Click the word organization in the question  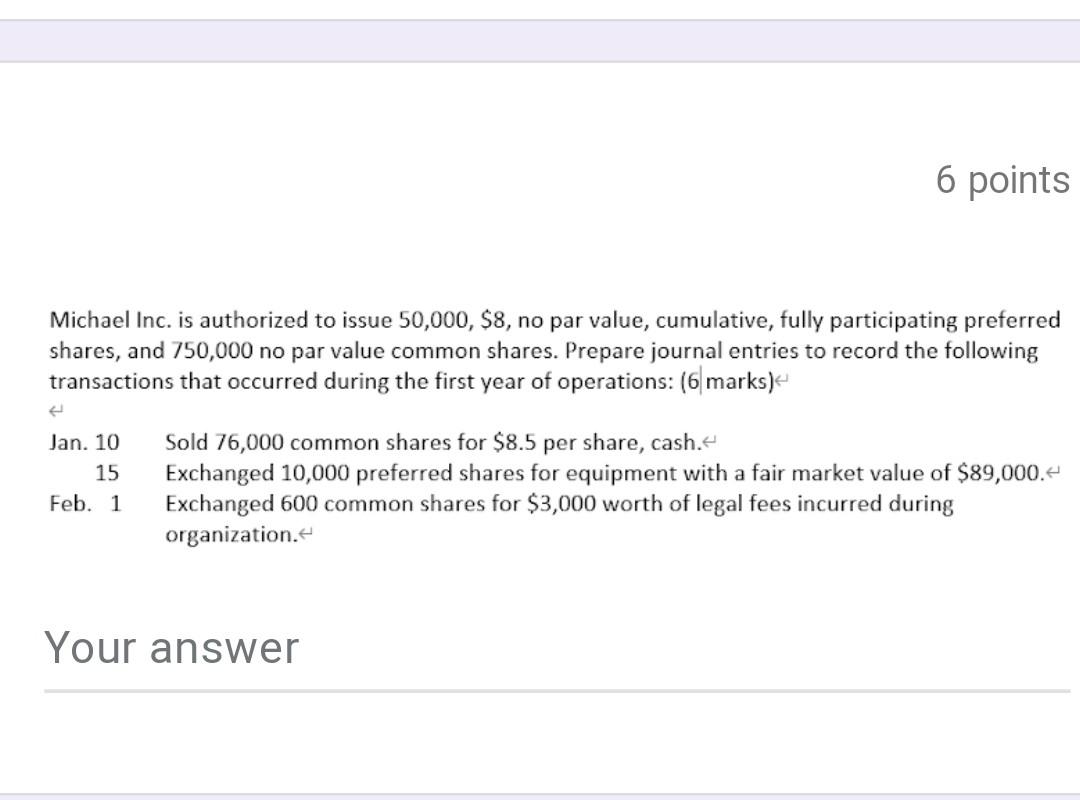click(x=232, y=535)
